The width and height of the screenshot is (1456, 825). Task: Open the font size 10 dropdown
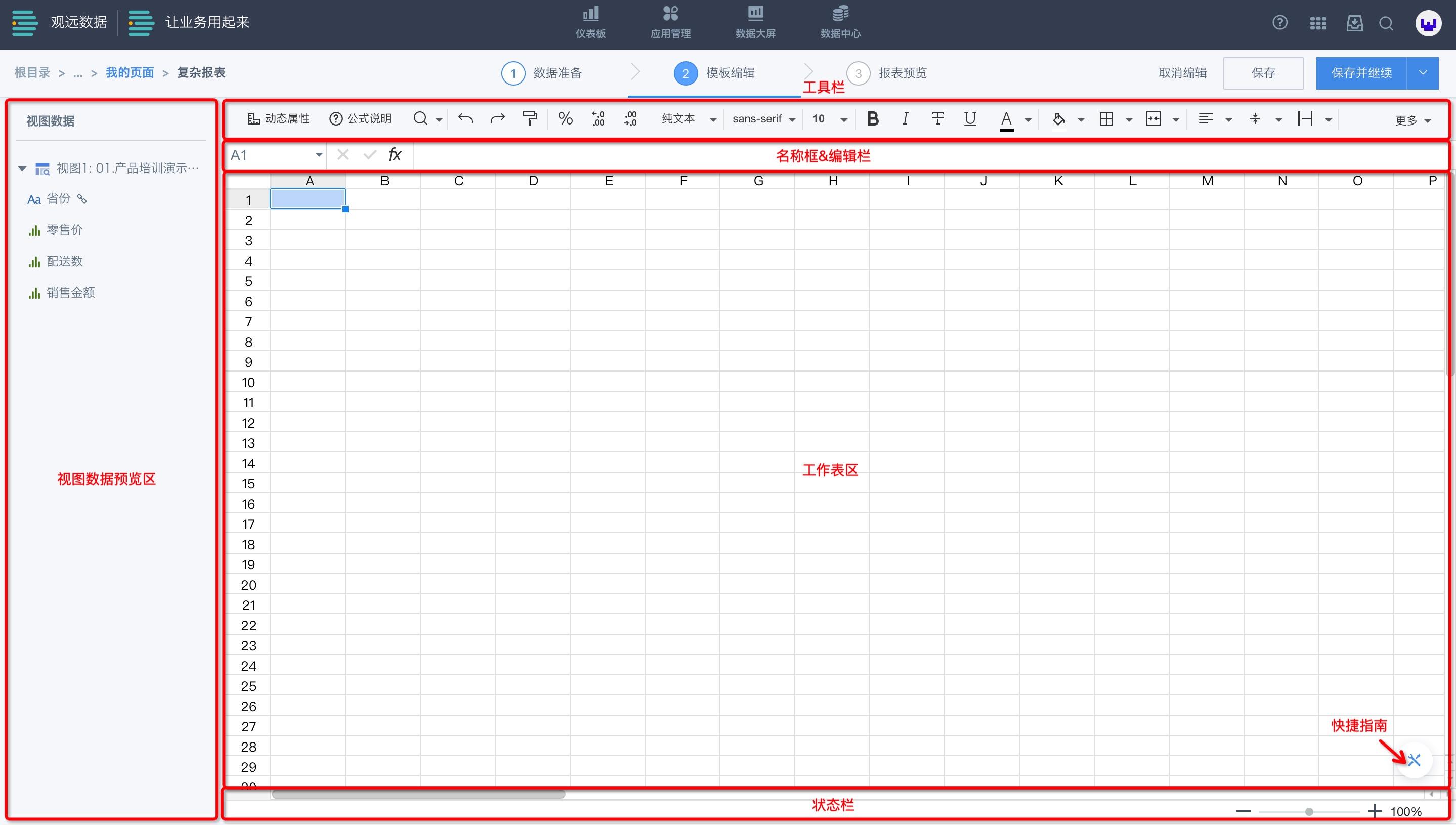coord(830,119)
